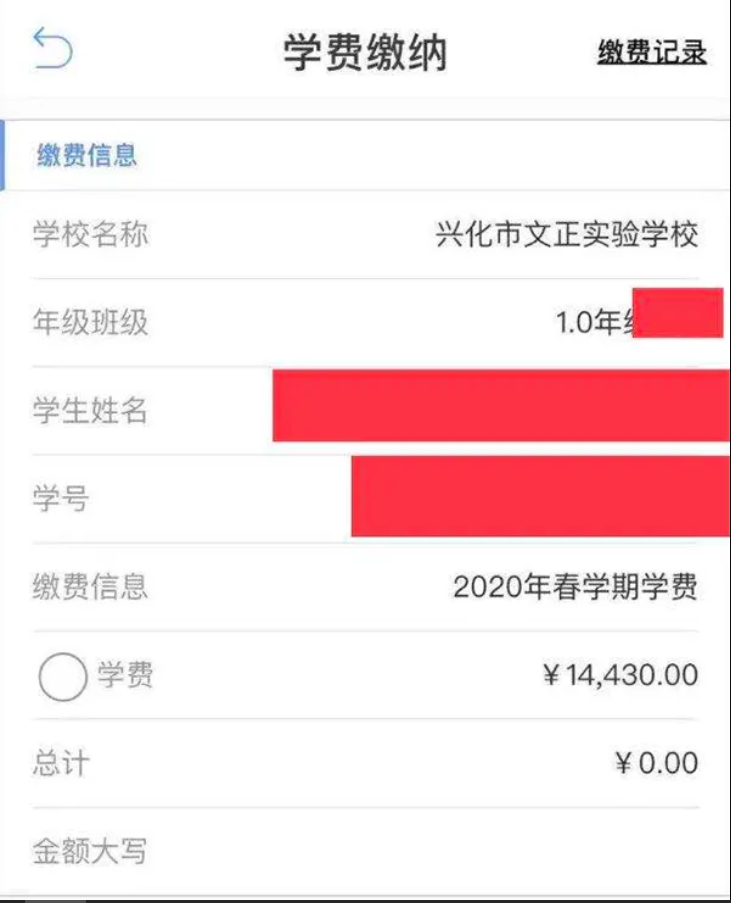Click the small red block beside 1.0年级
731x903 pixels.
[677, 313]
